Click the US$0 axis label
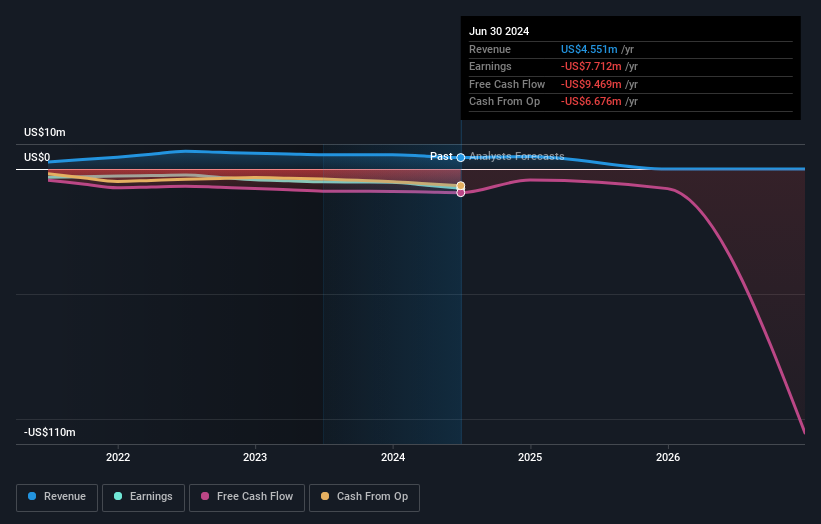Screen dimensions: 821x524 tap(37, 157)
